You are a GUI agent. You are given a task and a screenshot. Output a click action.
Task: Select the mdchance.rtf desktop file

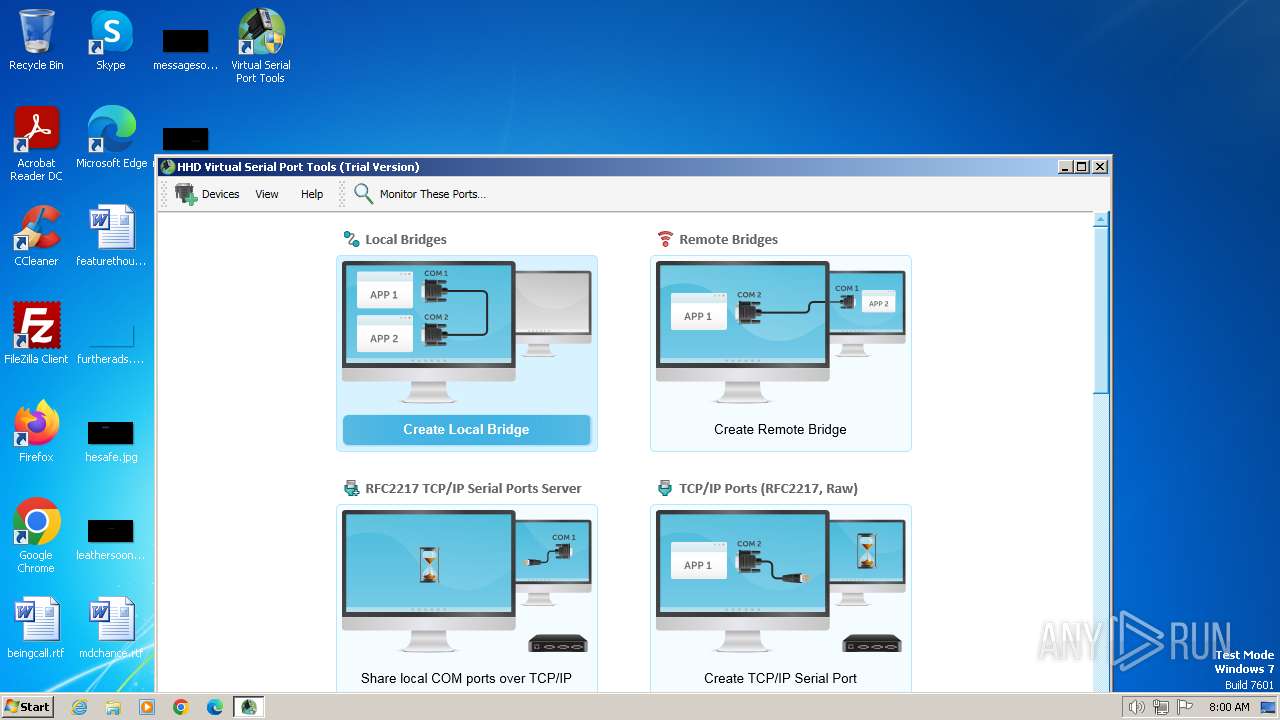111,628
